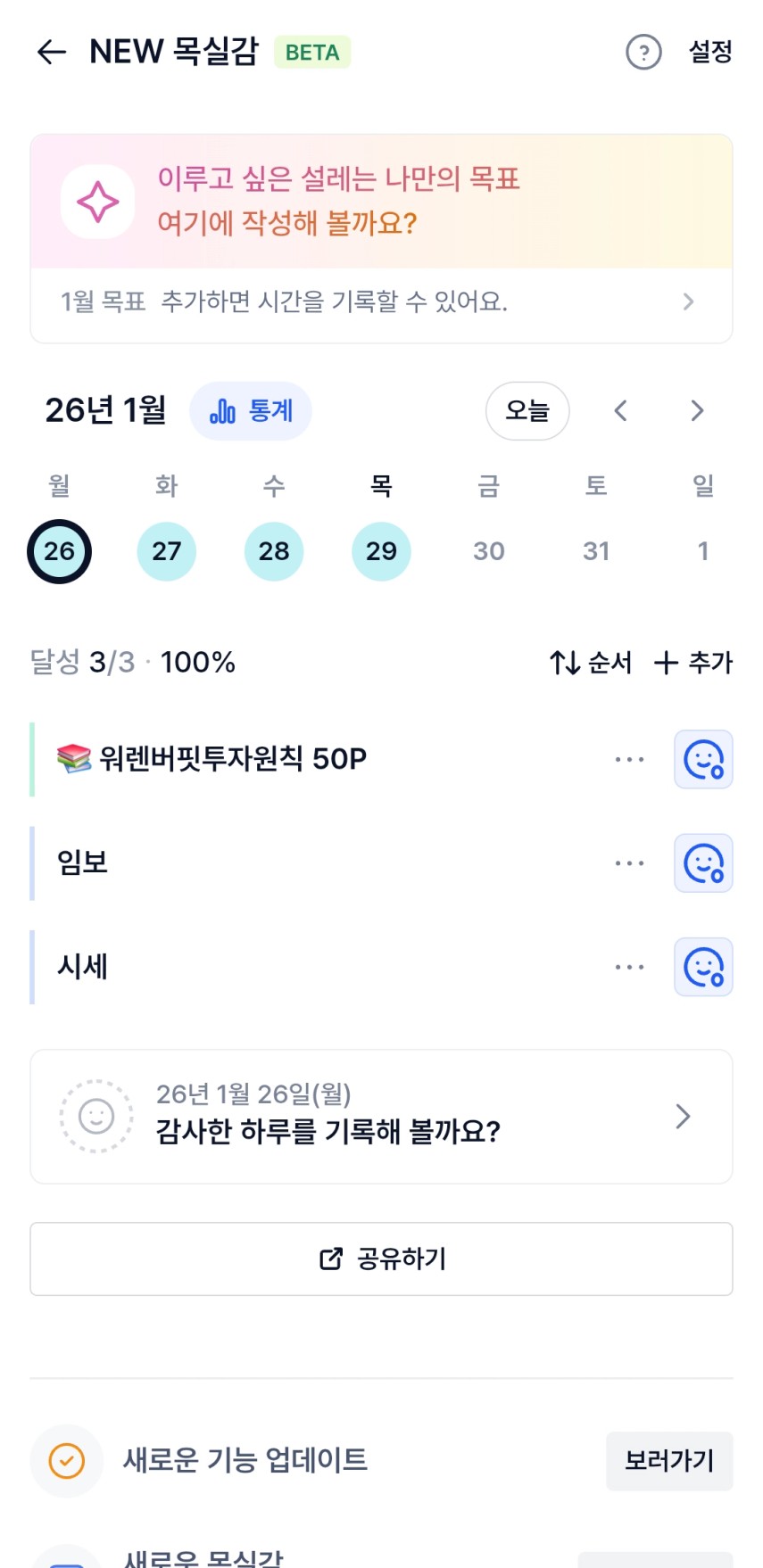Expand the 1월 목표 row chevron
The width and height of the screenshot is (763, 1568).
pyautogui.click(x=688, y=301)
